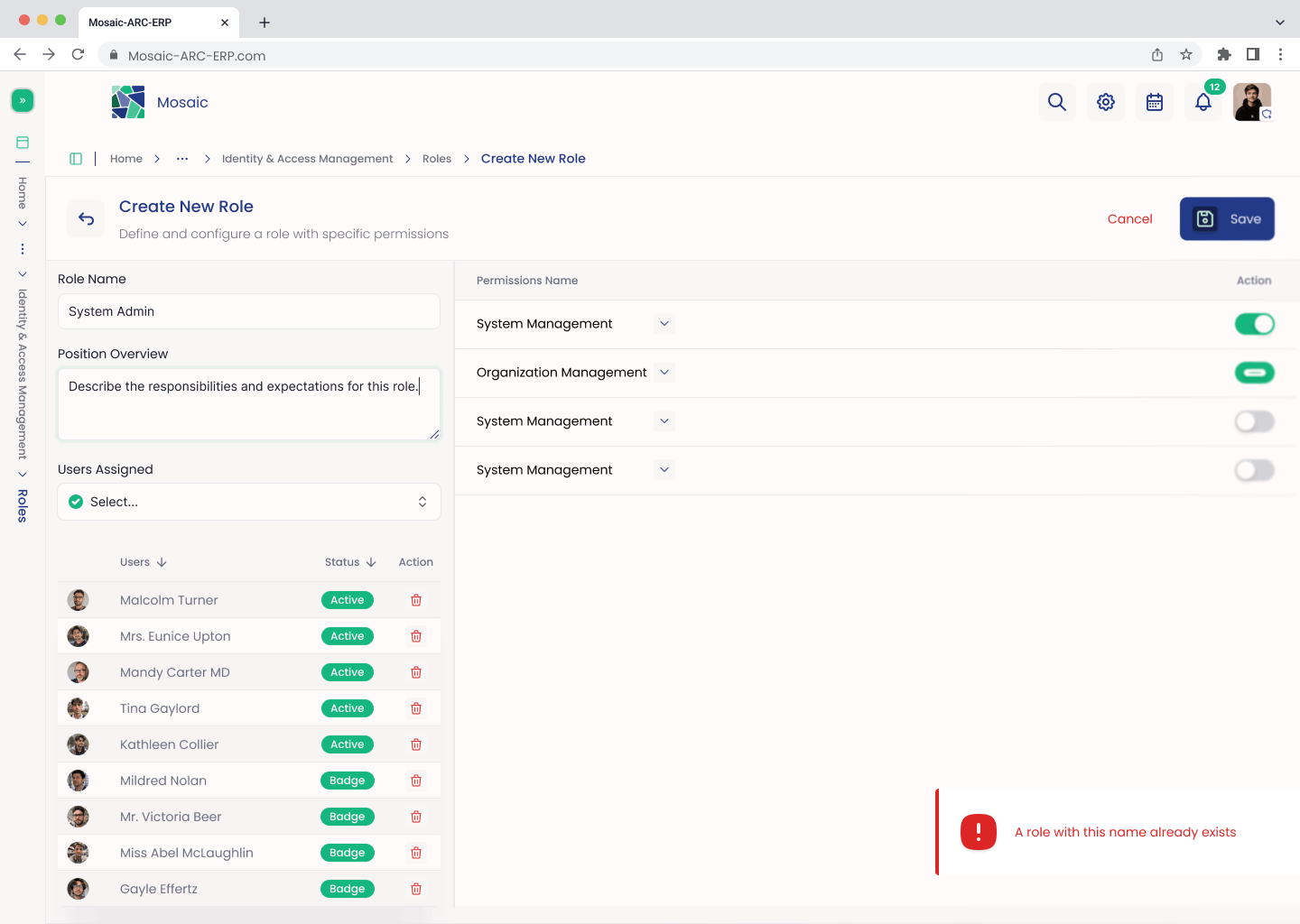Remove Miss Abel McLaughlin via trash icon

point(416,853)
